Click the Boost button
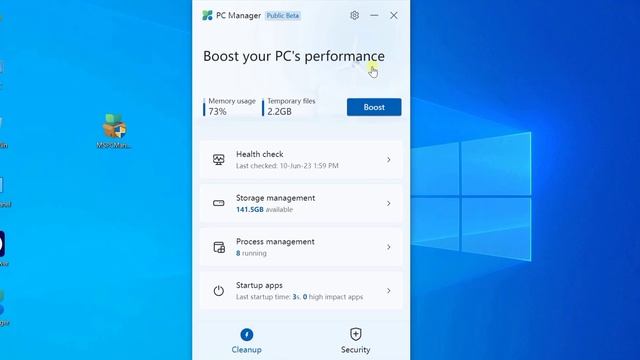 374,107
